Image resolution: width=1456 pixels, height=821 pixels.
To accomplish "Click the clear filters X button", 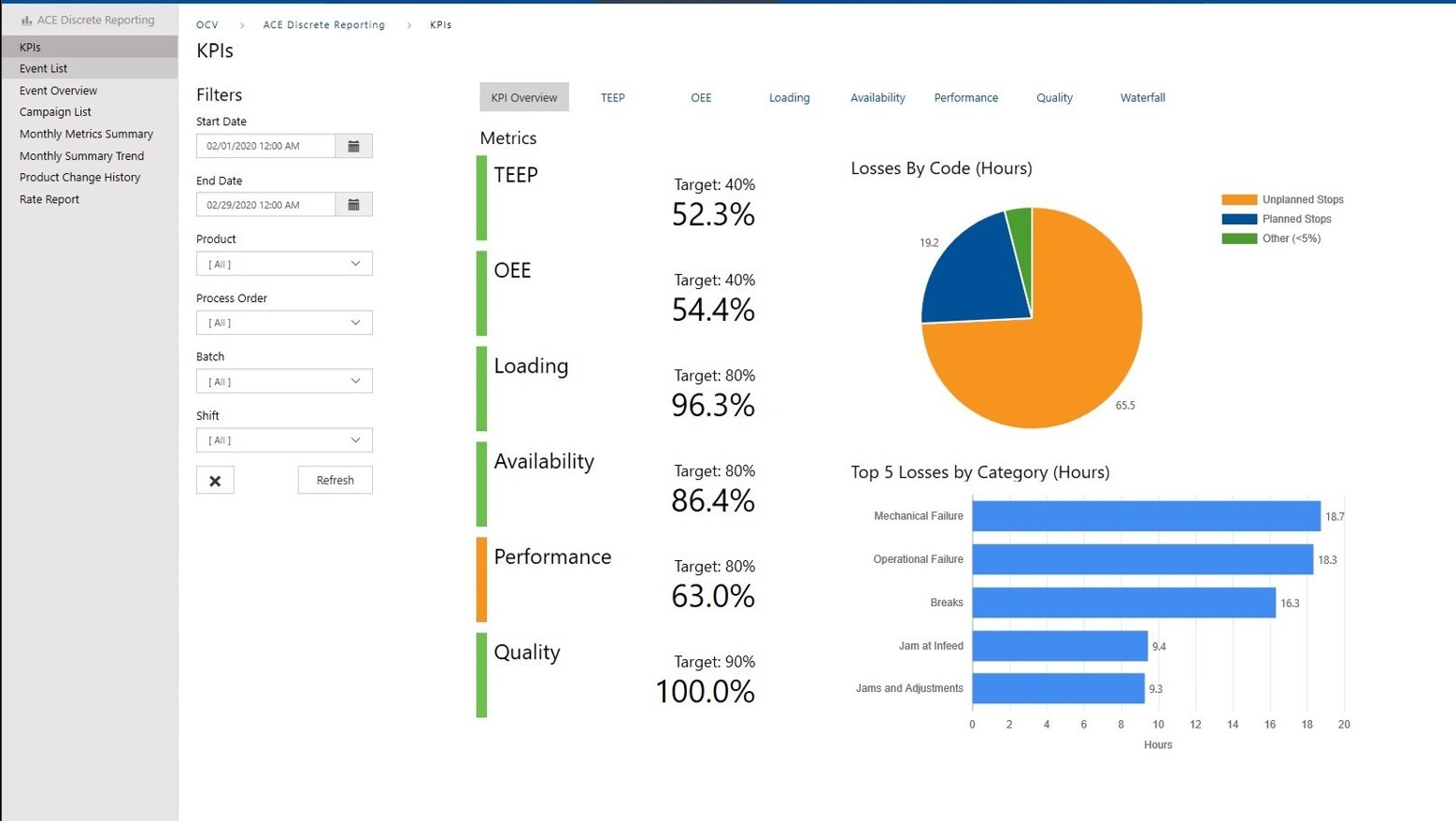I will click(x=215, y=481).
